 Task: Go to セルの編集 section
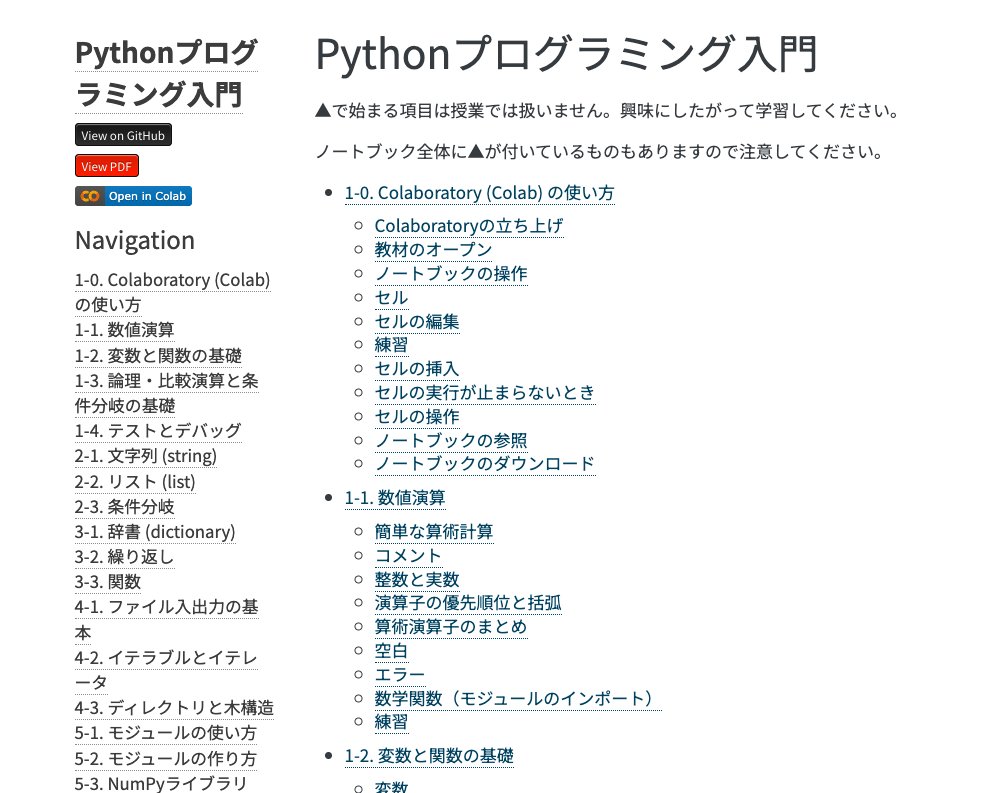point(417,321)
